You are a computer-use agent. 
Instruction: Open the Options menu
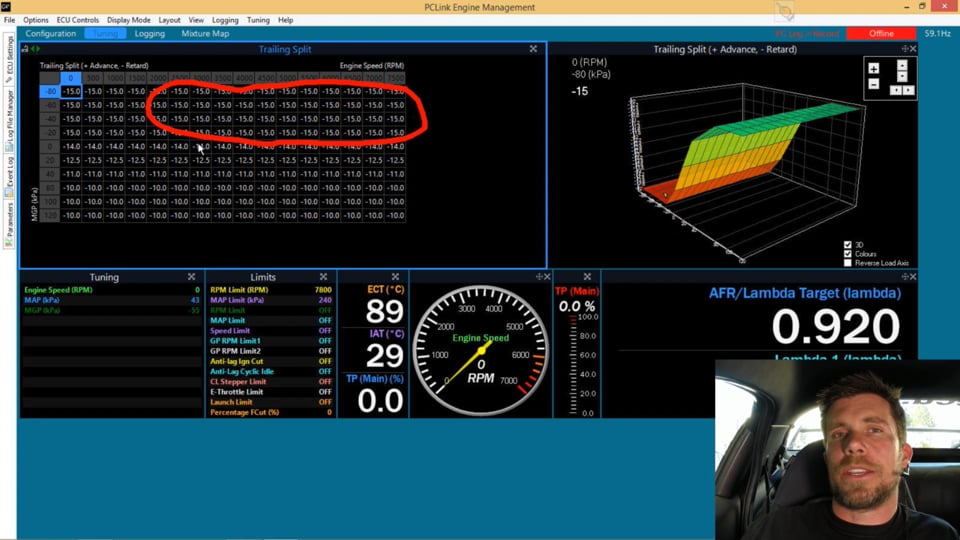pyautogui.click(x=36, y=20)
